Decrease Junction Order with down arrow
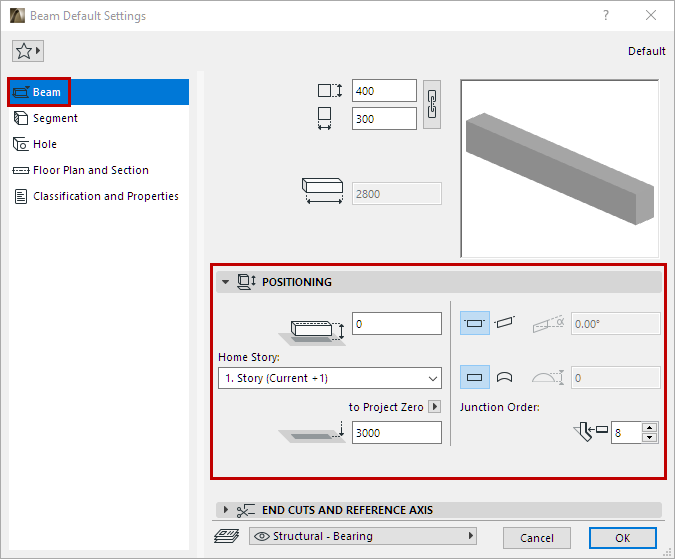The image size is (675, 559). (x=649, y=438)
